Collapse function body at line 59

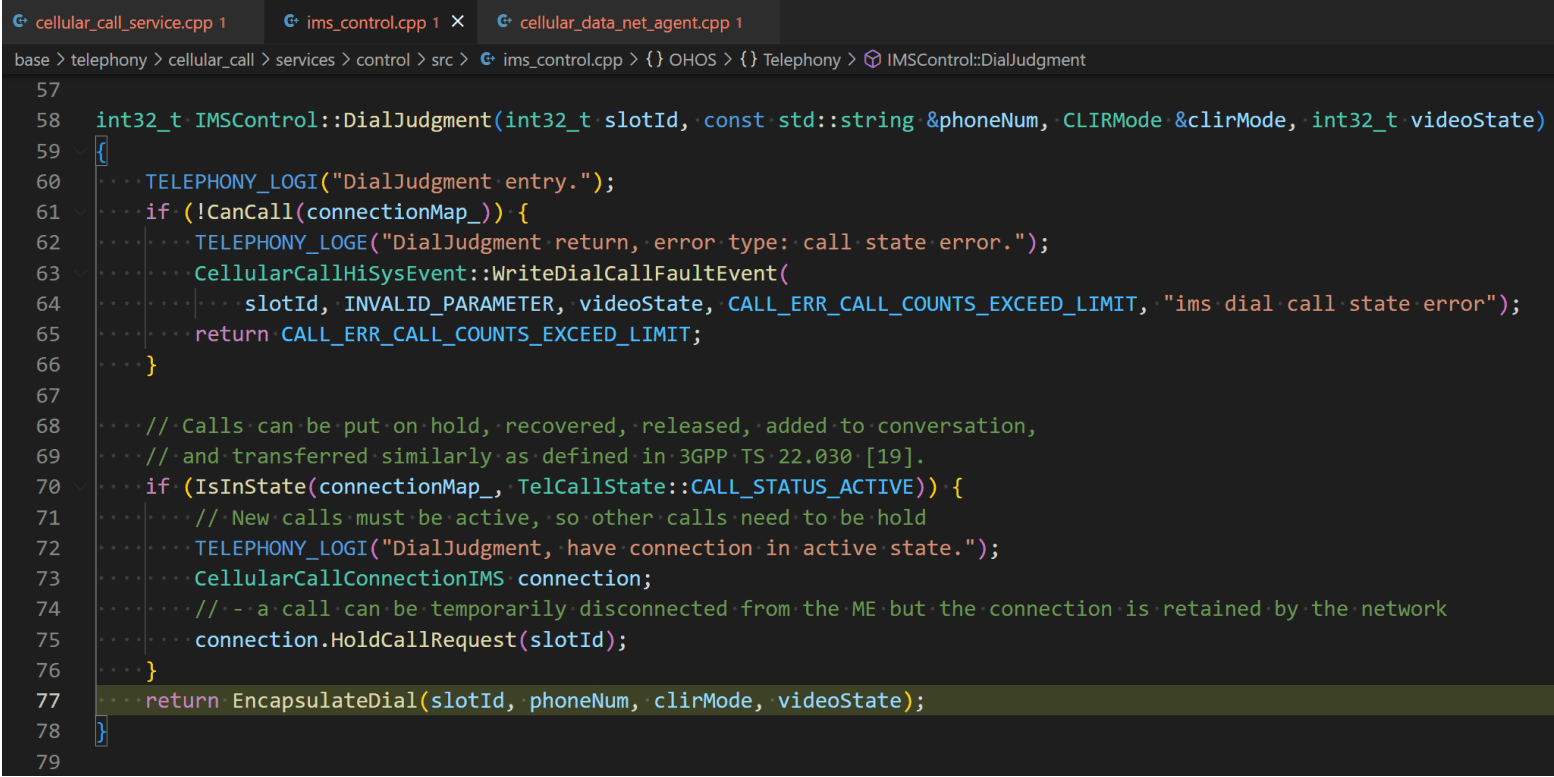pyautogui.click(x=79, y=151)
